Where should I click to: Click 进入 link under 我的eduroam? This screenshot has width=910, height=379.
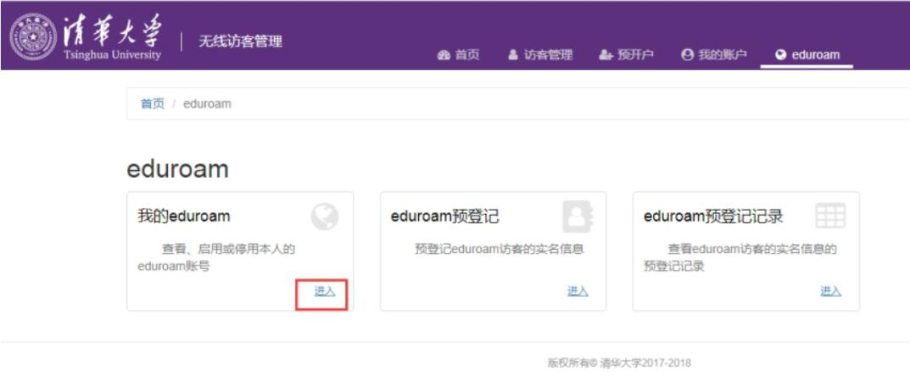[325, 291]
